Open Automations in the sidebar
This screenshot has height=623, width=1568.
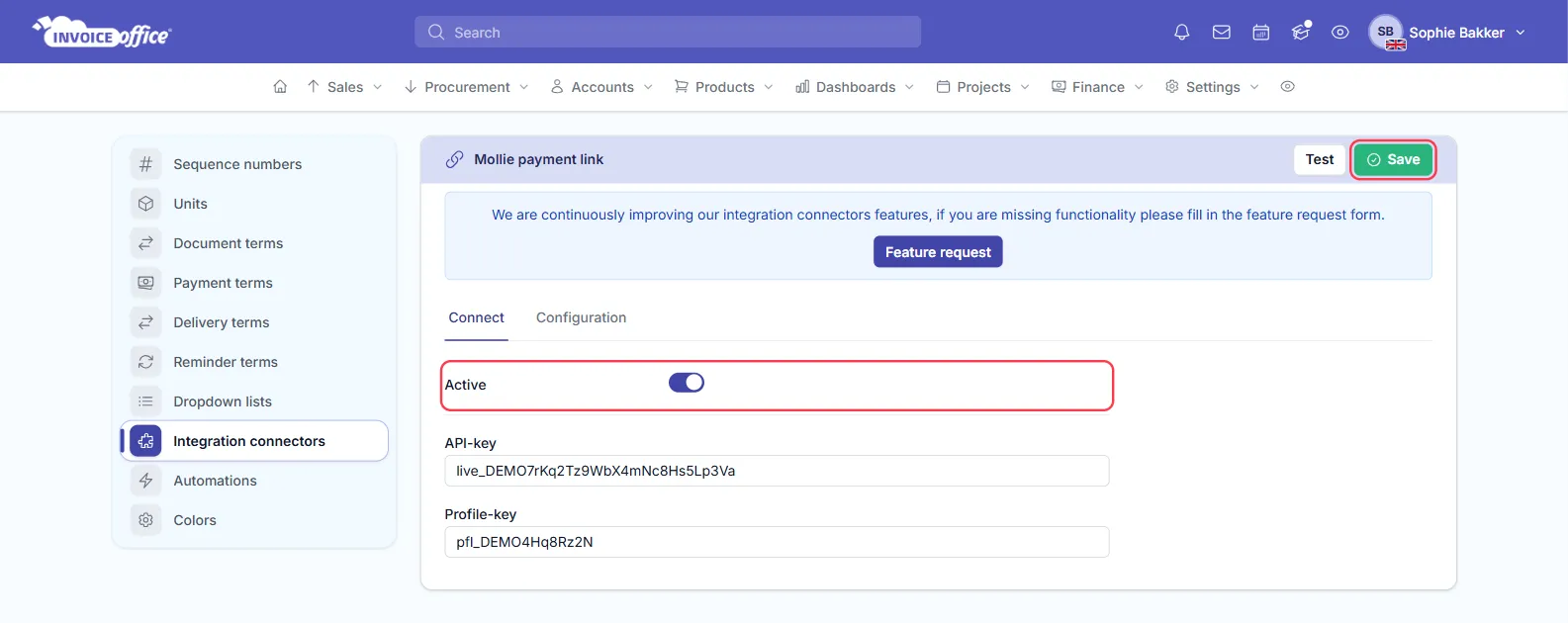(x=255, y=481)
